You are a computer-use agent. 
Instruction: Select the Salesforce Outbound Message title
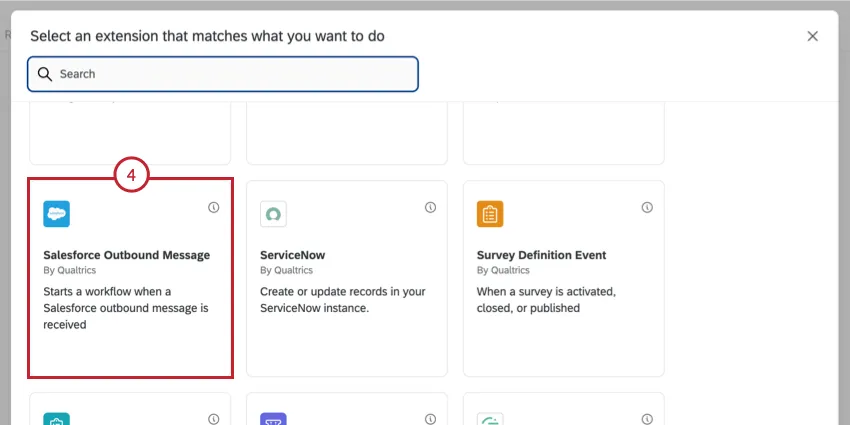pyautogui.click(x=127, y=255)
